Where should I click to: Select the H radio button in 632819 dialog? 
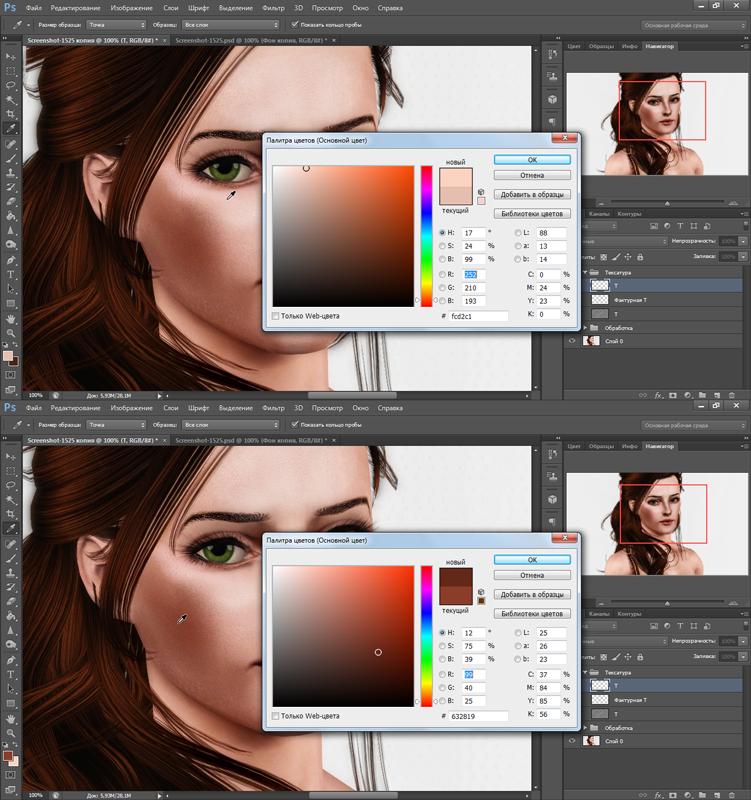(x=442, y=633)
